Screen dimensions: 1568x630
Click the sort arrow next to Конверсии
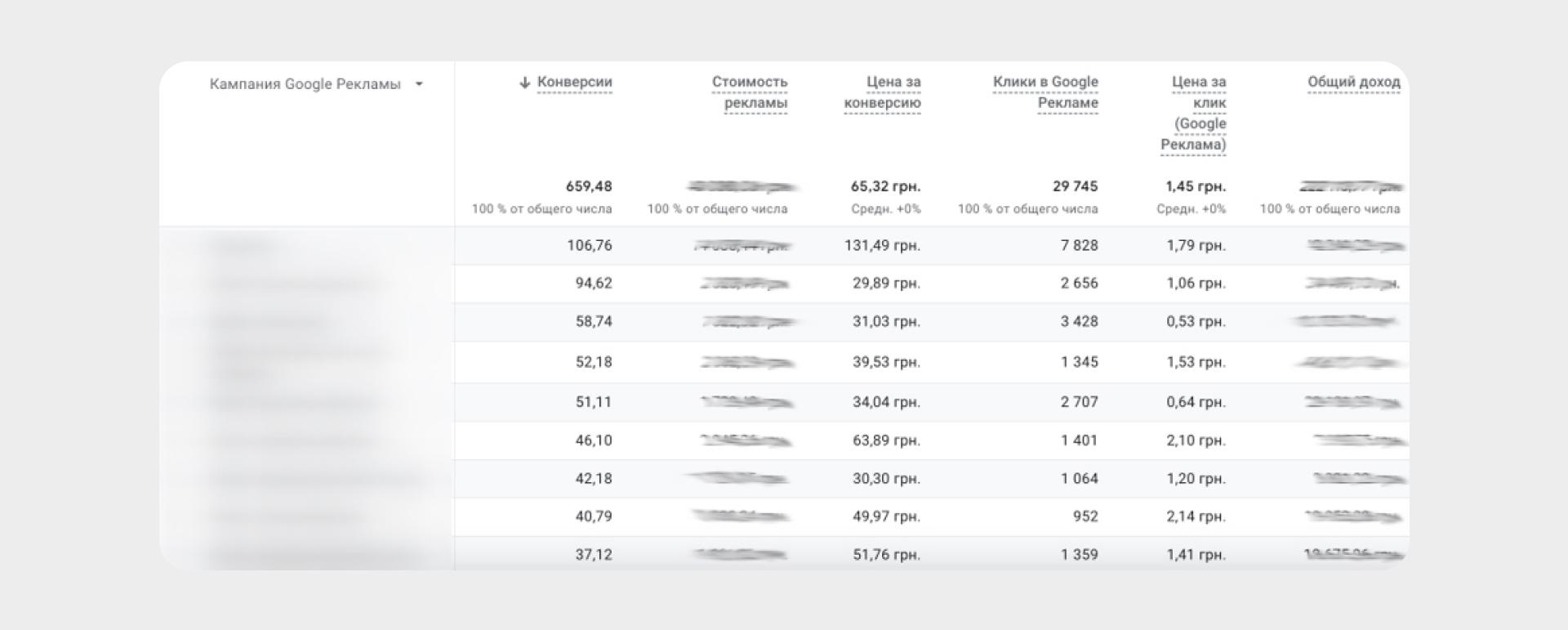pos(525,83)
